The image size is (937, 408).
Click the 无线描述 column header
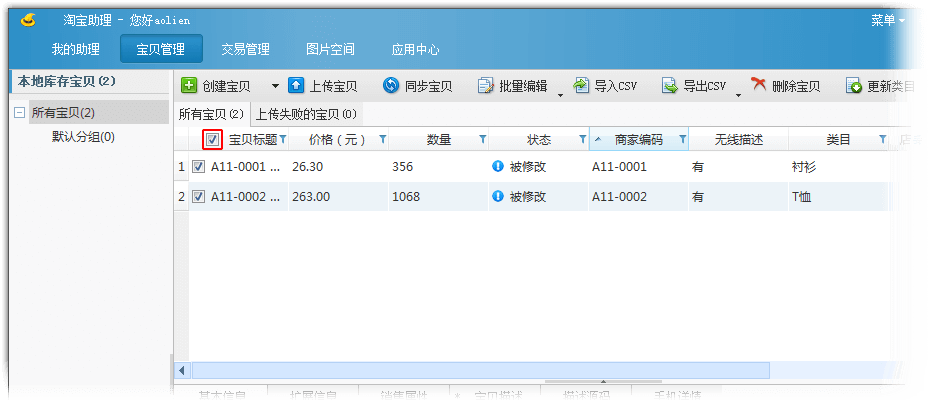739,140
